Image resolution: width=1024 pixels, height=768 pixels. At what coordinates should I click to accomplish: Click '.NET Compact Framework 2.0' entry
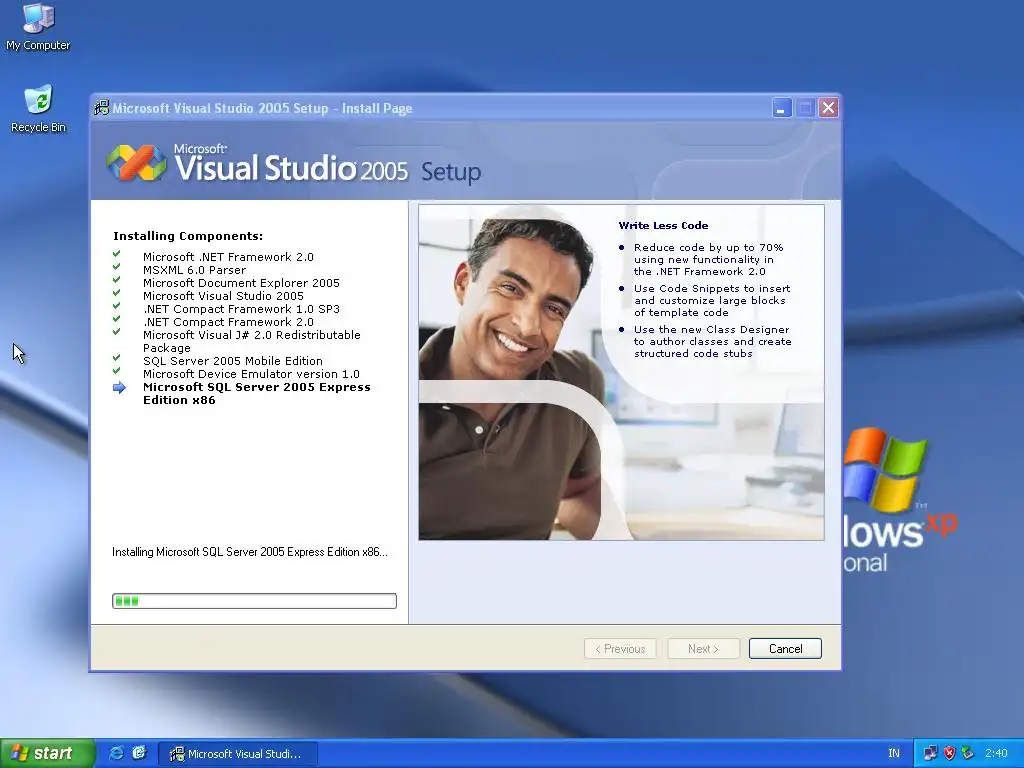[228, 322]
